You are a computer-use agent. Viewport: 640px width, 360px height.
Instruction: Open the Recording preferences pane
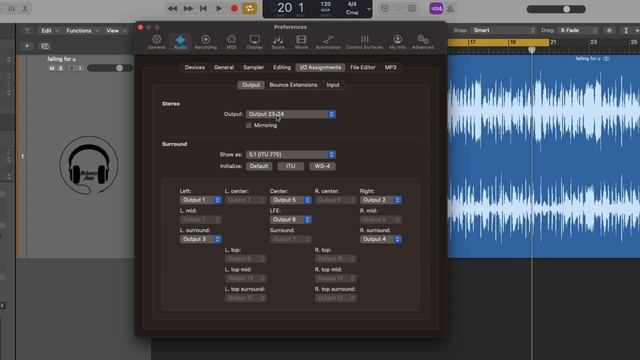[x=206, y=42]
